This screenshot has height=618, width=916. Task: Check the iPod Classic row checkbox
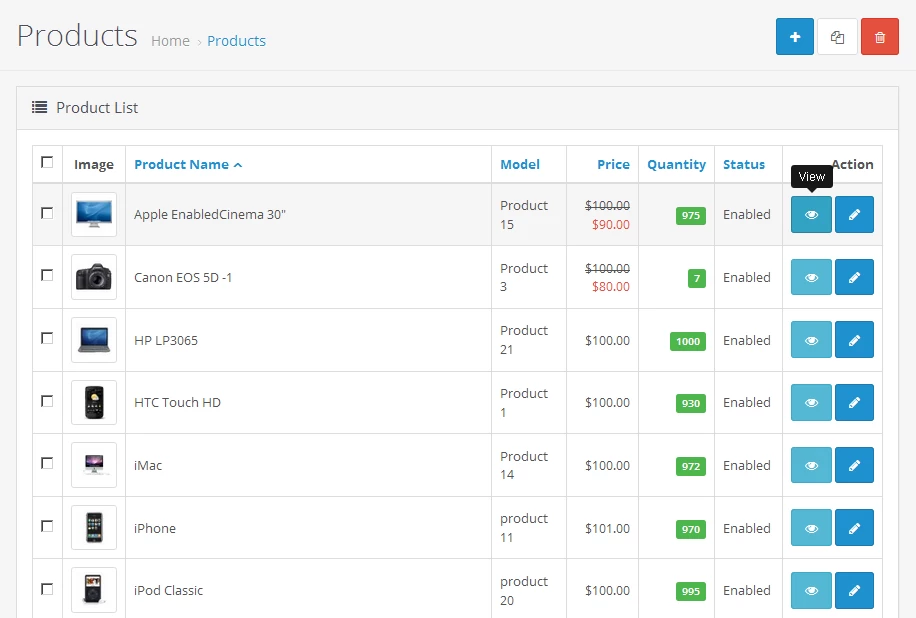47,589
